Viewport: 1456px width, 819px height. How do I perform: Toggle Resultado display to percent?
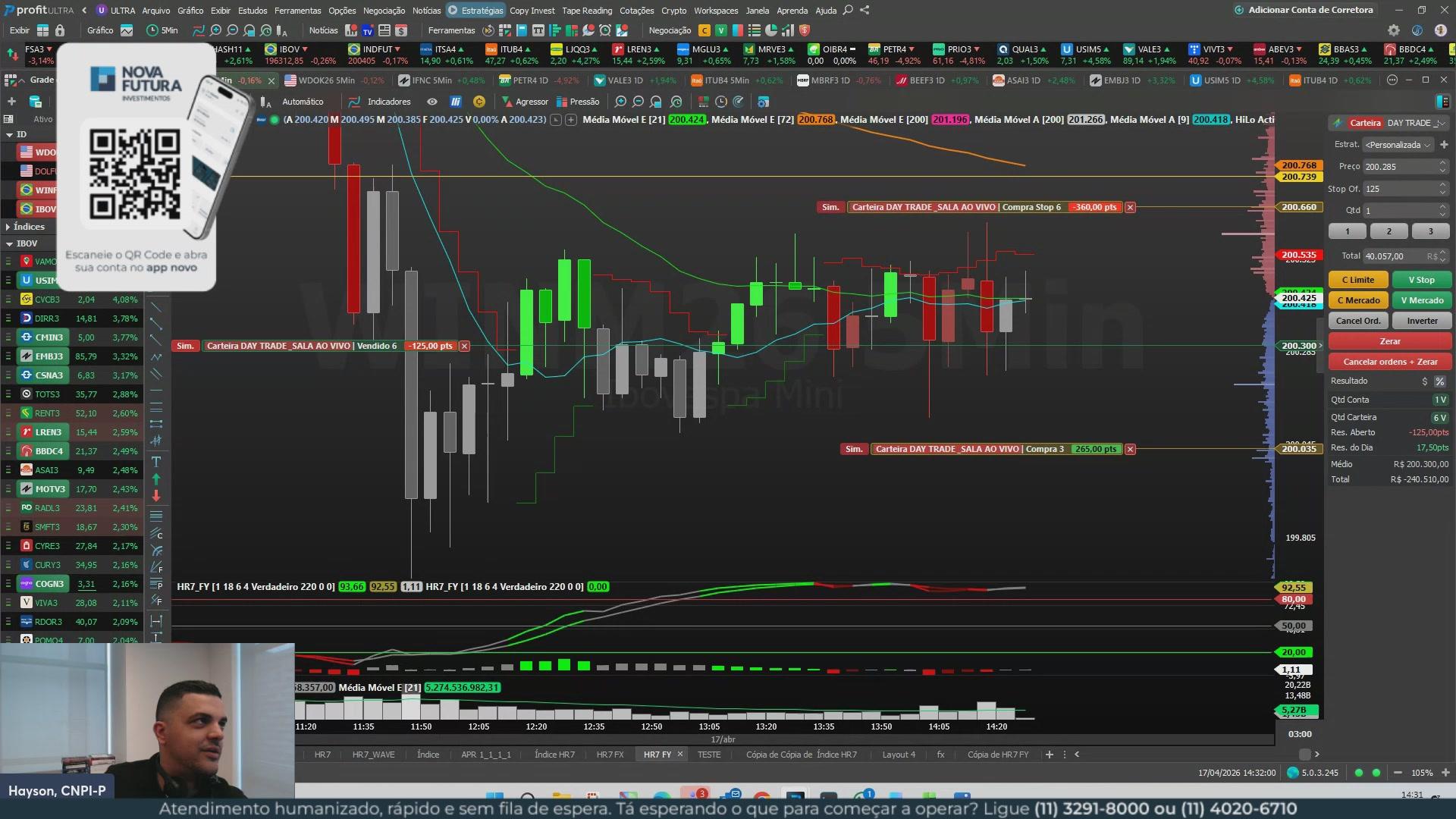(x=1439, y=381)
